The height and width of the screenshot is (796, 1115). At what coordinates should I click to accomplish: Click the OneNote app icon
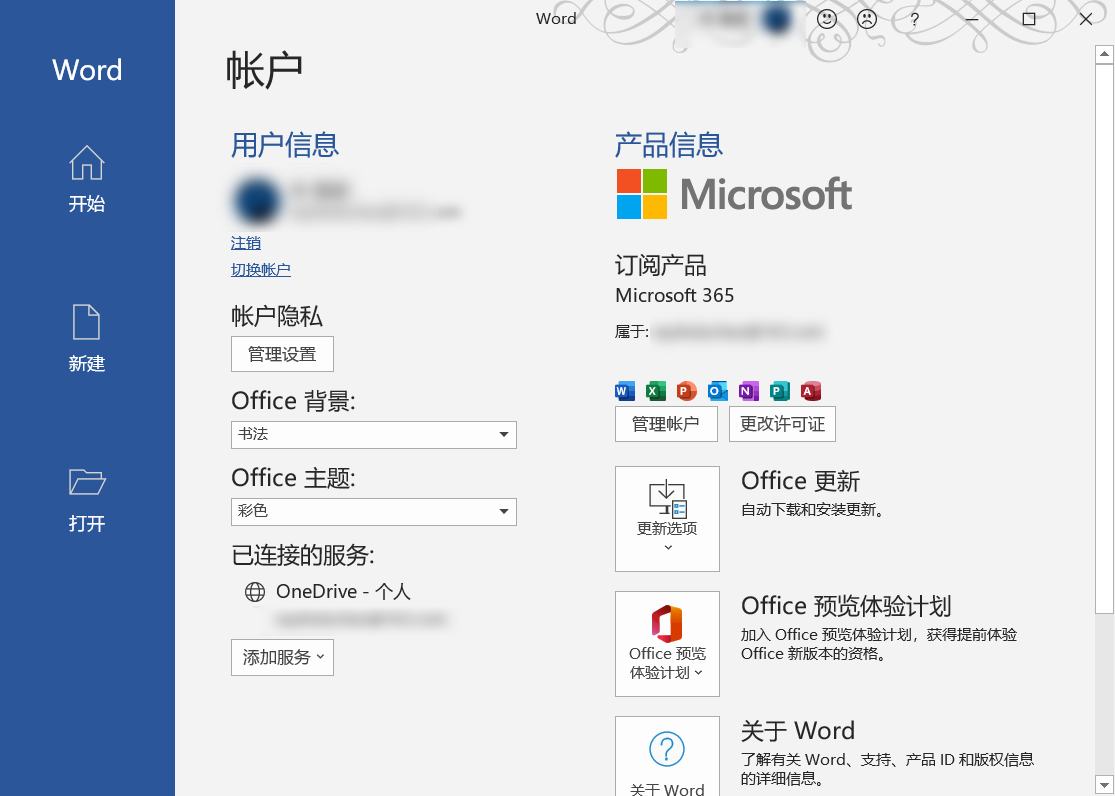pyautogui.click(x=748, y=391)
